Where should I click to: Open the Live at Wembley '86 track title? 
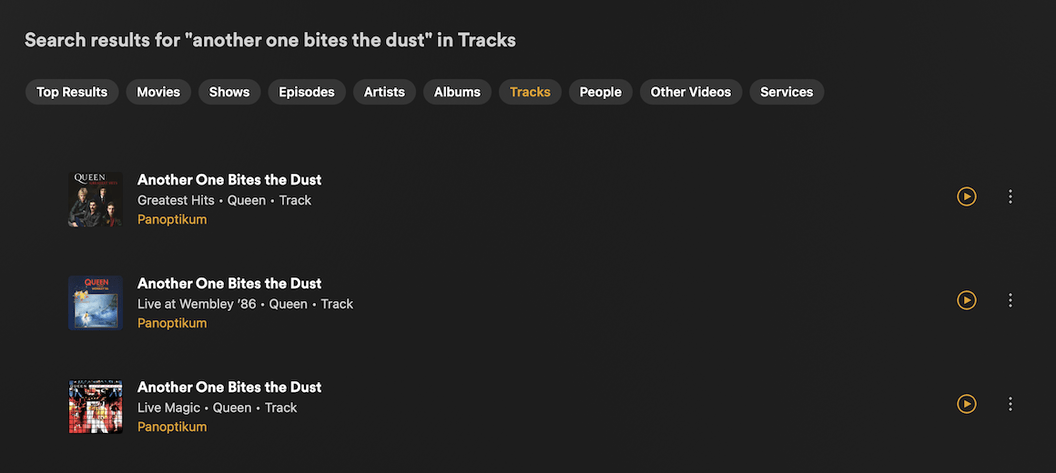(229, 283)
